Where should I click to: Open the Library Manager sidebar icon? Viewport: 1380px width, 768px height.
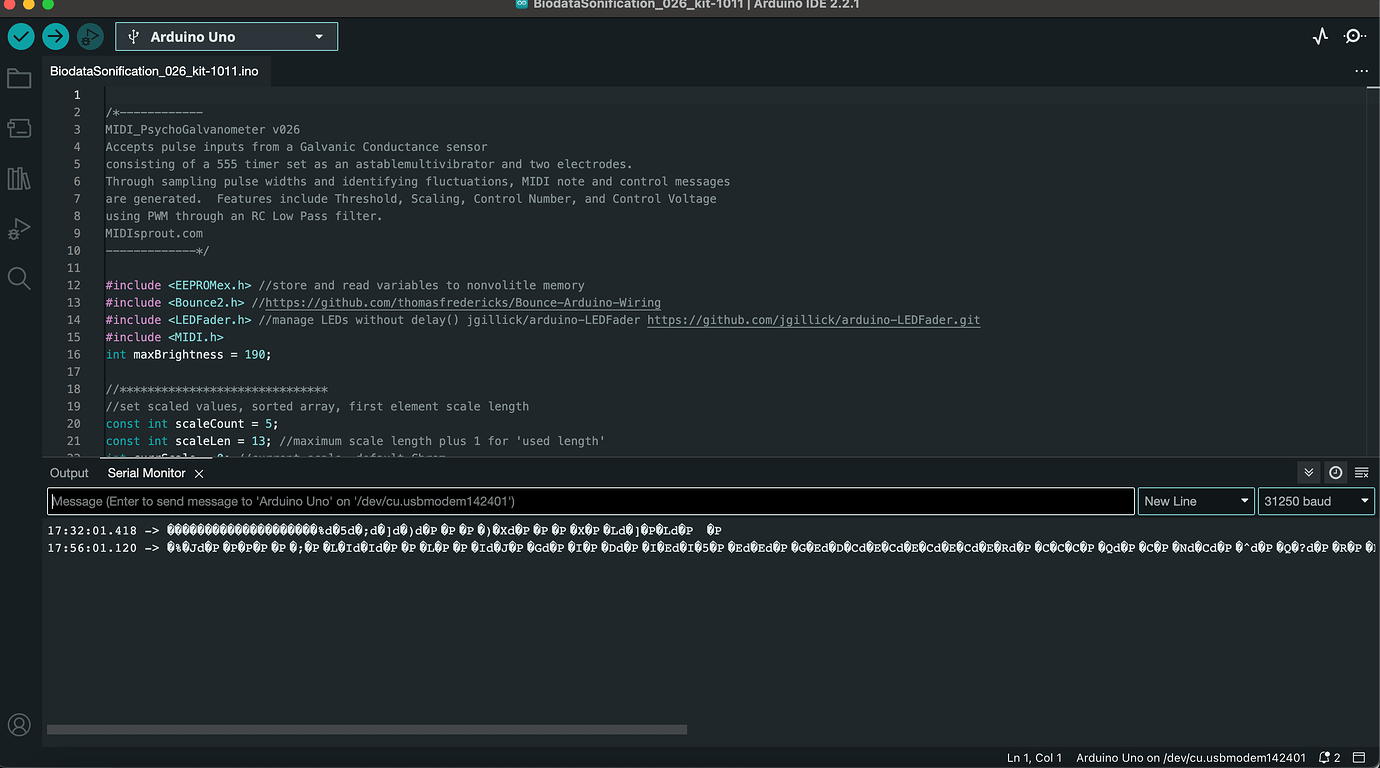19,178
